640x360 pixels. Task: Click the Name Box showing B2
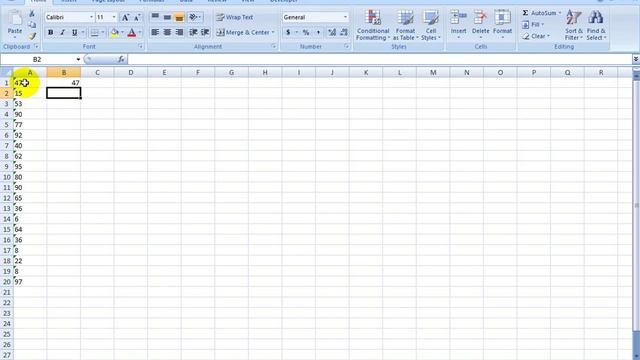point(38,60)
